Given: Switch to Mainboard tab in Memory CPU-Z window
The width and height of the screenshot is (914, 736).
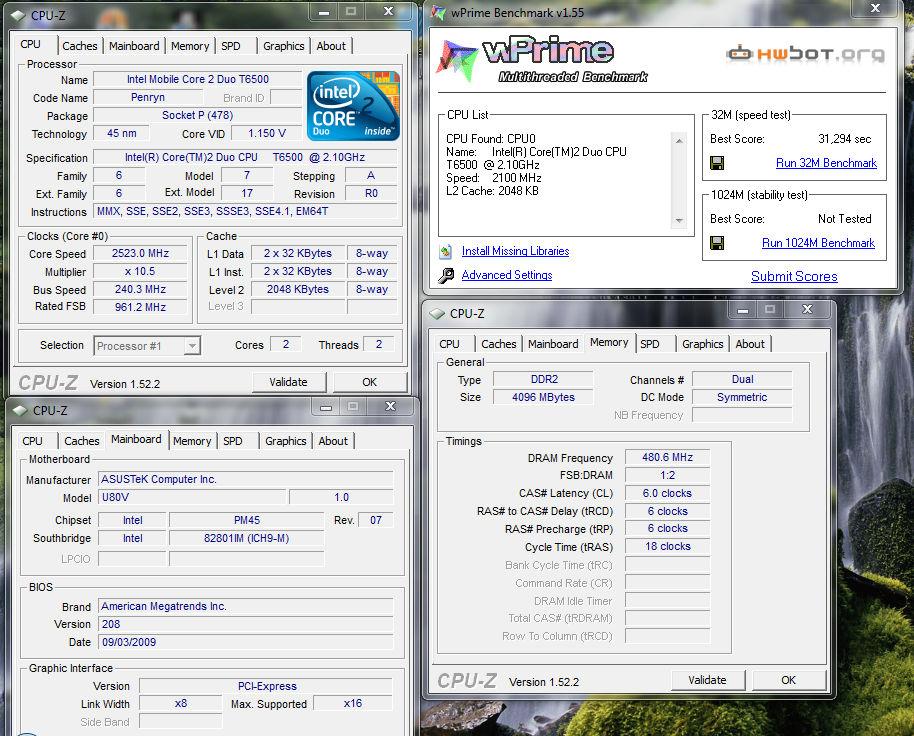Looking at the screenshot, I should click(x=553, y=344).
